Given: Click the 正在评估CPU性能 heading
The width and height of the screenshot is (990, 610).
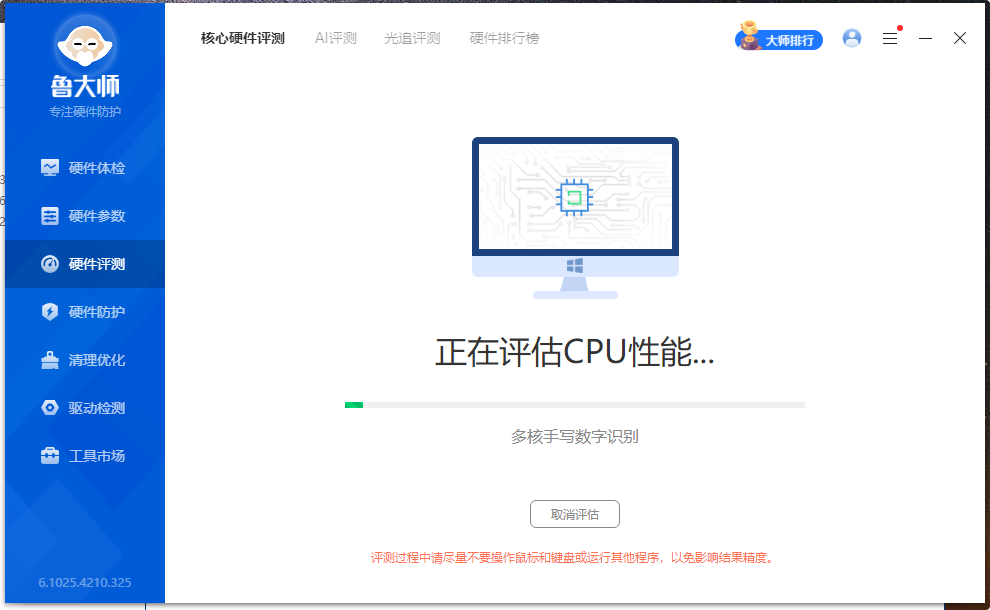Looking at the screenshot, I should point(575,352).
